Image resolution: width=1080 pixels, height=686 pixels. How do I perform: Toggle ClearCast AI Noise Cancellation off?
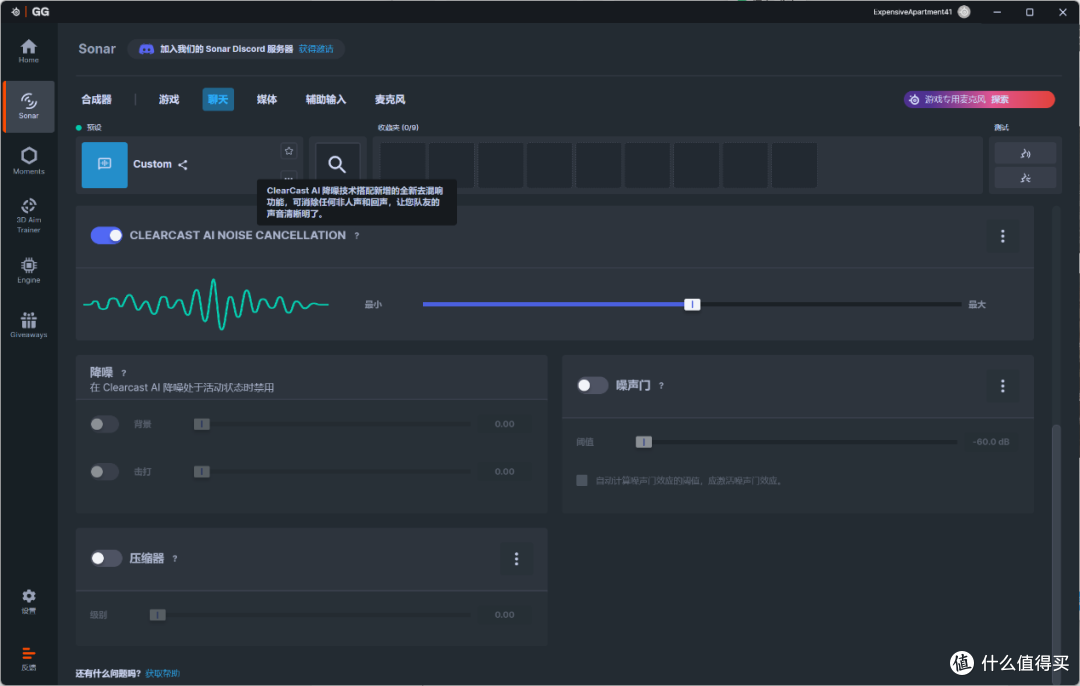pos(106,236)
